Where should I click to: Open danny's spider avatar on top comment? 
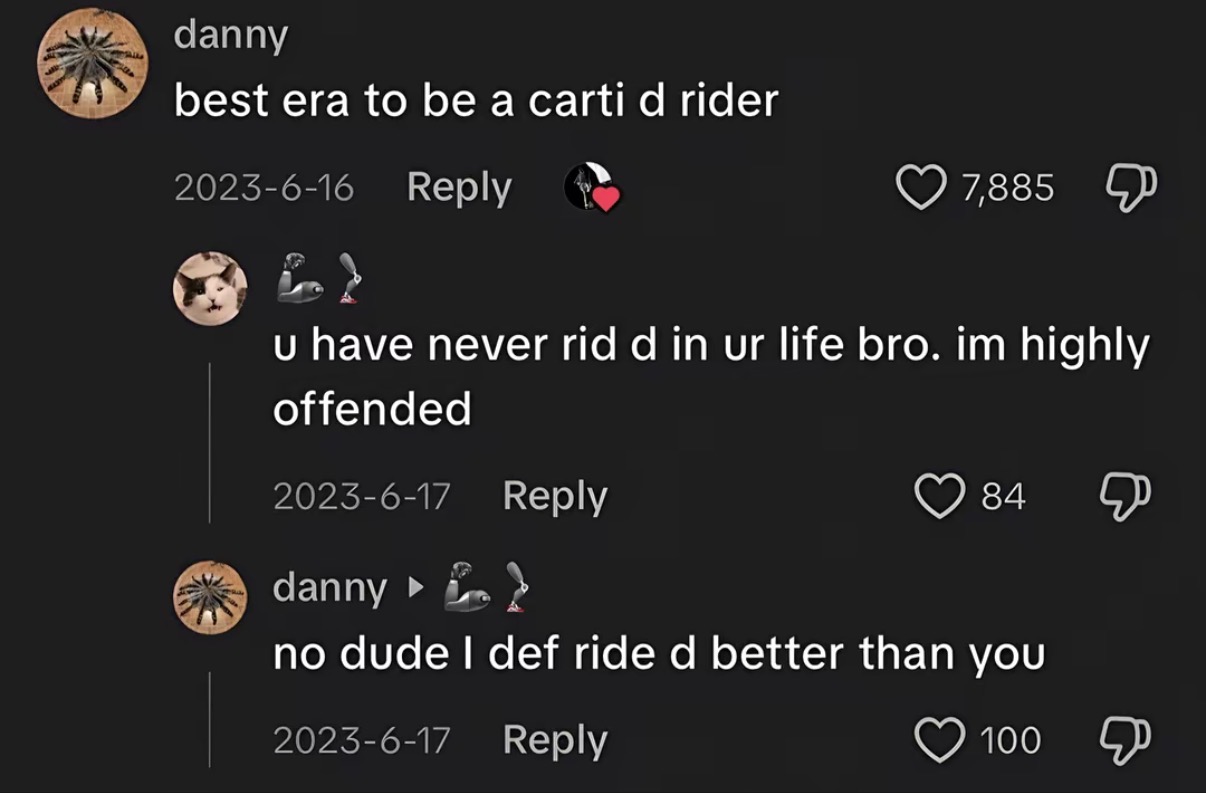point(87,62)
